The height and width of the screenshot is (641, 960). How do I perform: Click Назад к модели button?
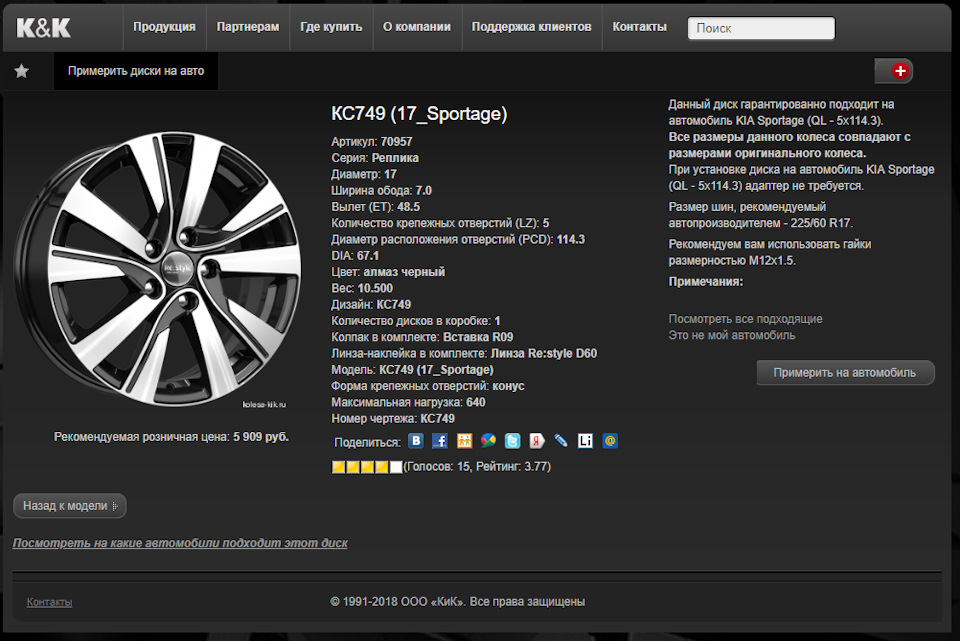(x=70, y=506)
